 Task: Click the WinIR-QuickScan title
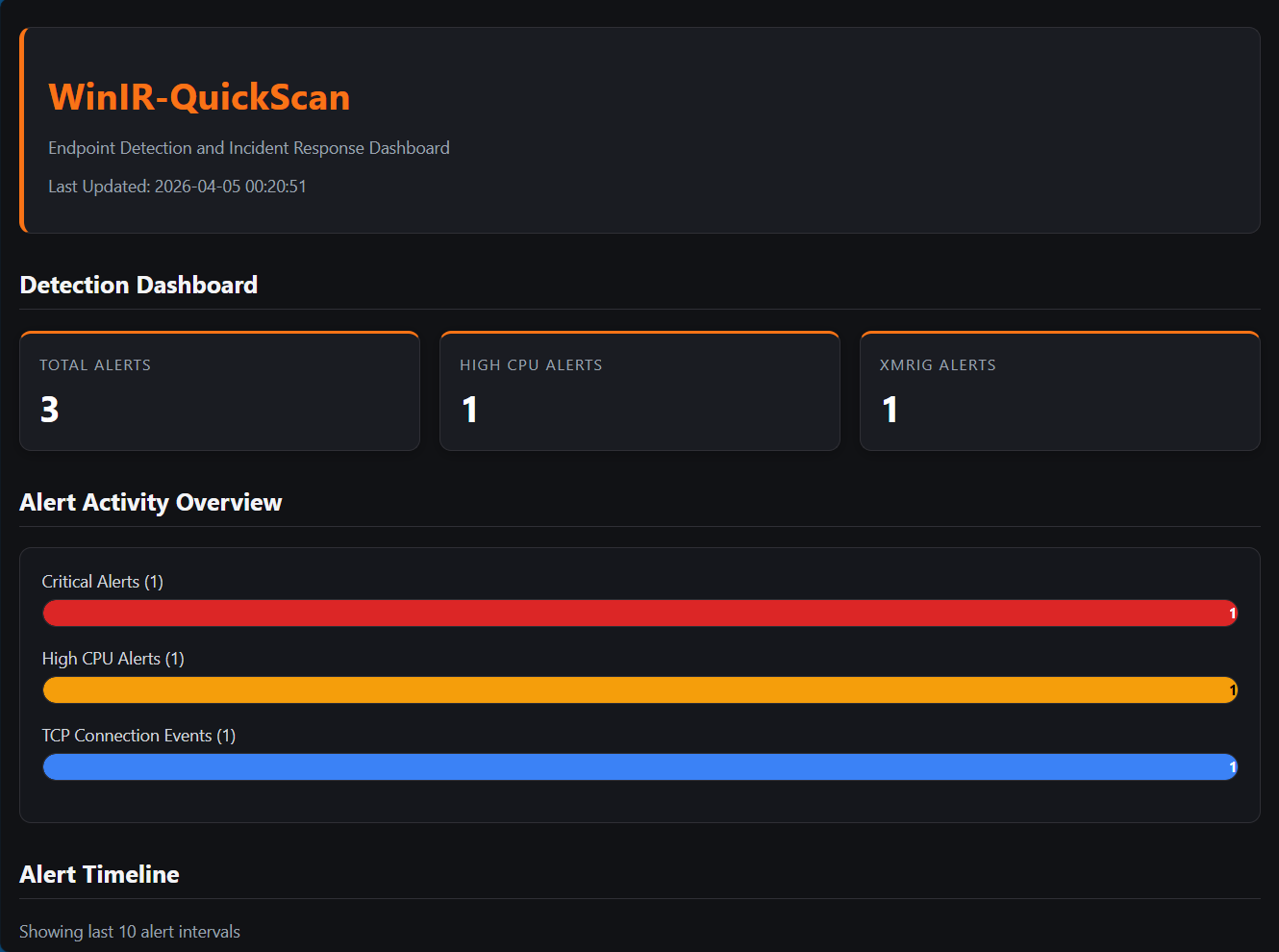[x=199, y=97]
